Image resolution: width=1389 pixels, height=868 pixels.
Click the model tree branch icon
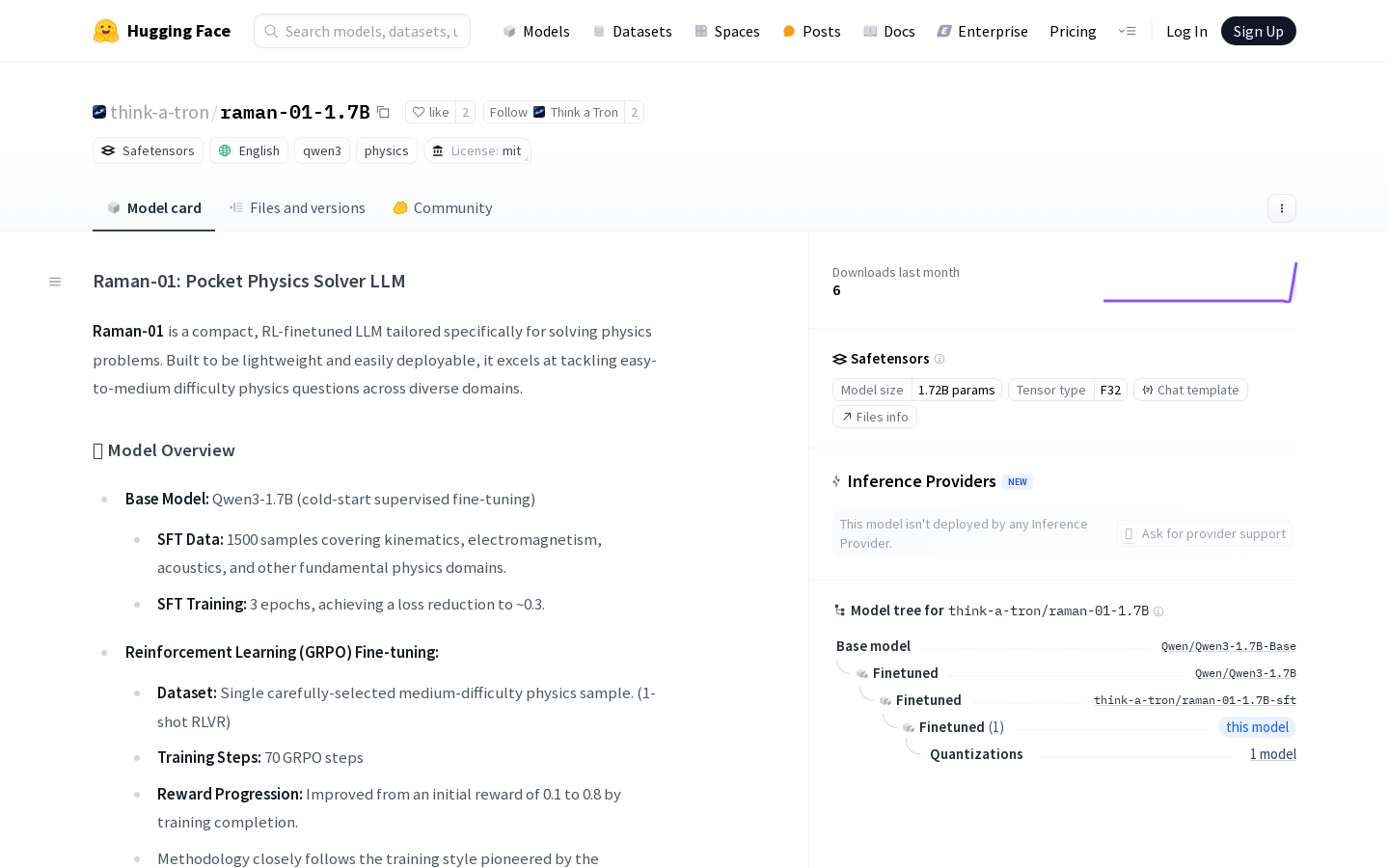pyautogui.click(x=839, y=610)
